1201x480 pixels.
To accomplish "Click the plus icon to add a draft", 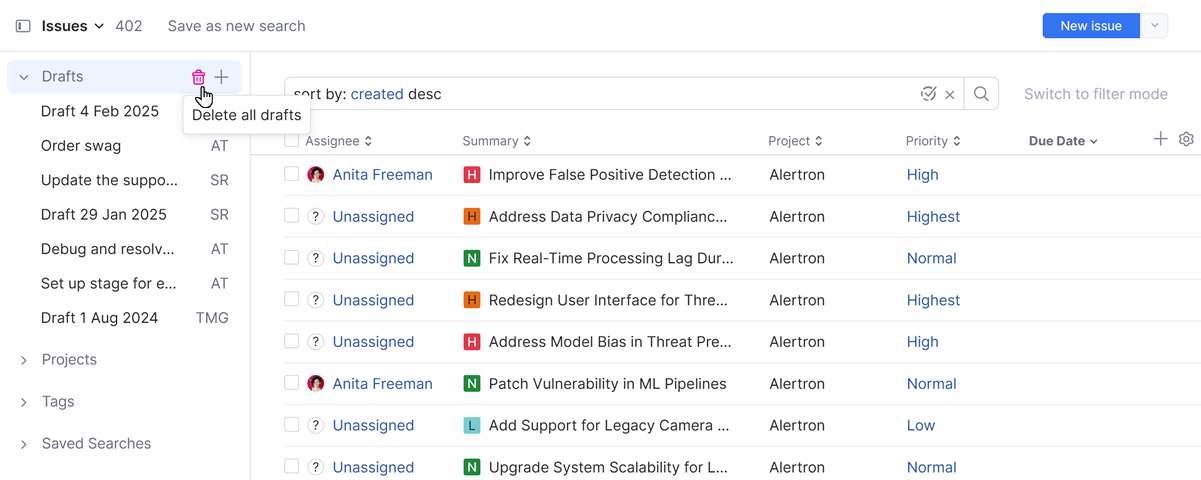I will coord(222,77).
